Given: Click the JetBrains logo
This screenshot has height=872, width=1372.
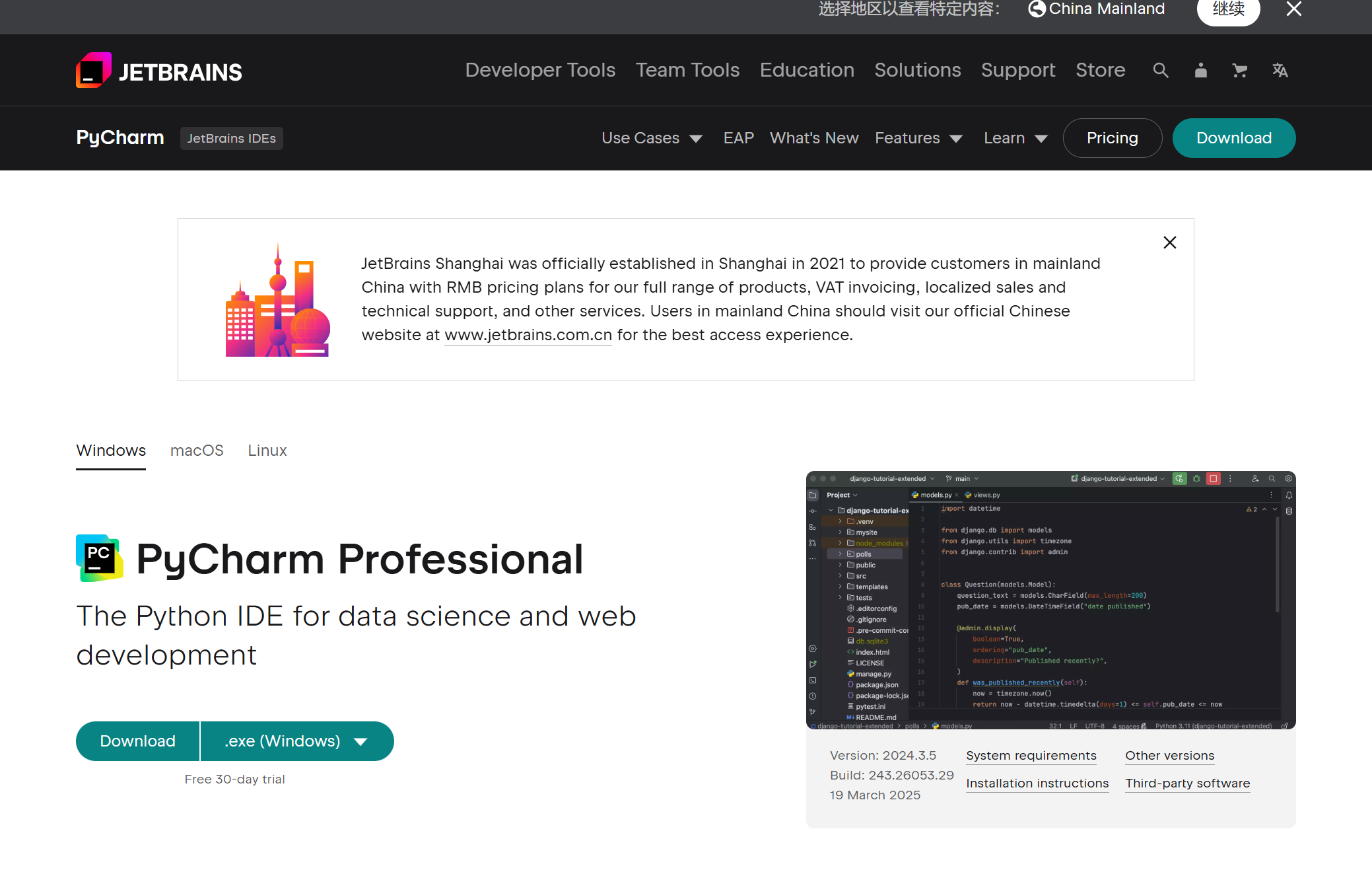Looking at the screenshot, I should 159,71.
